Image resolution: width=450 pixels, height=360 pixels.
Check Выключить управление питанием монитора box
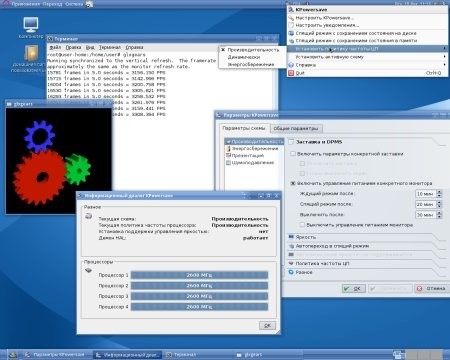pyautogui.click(x=302, y=225)
